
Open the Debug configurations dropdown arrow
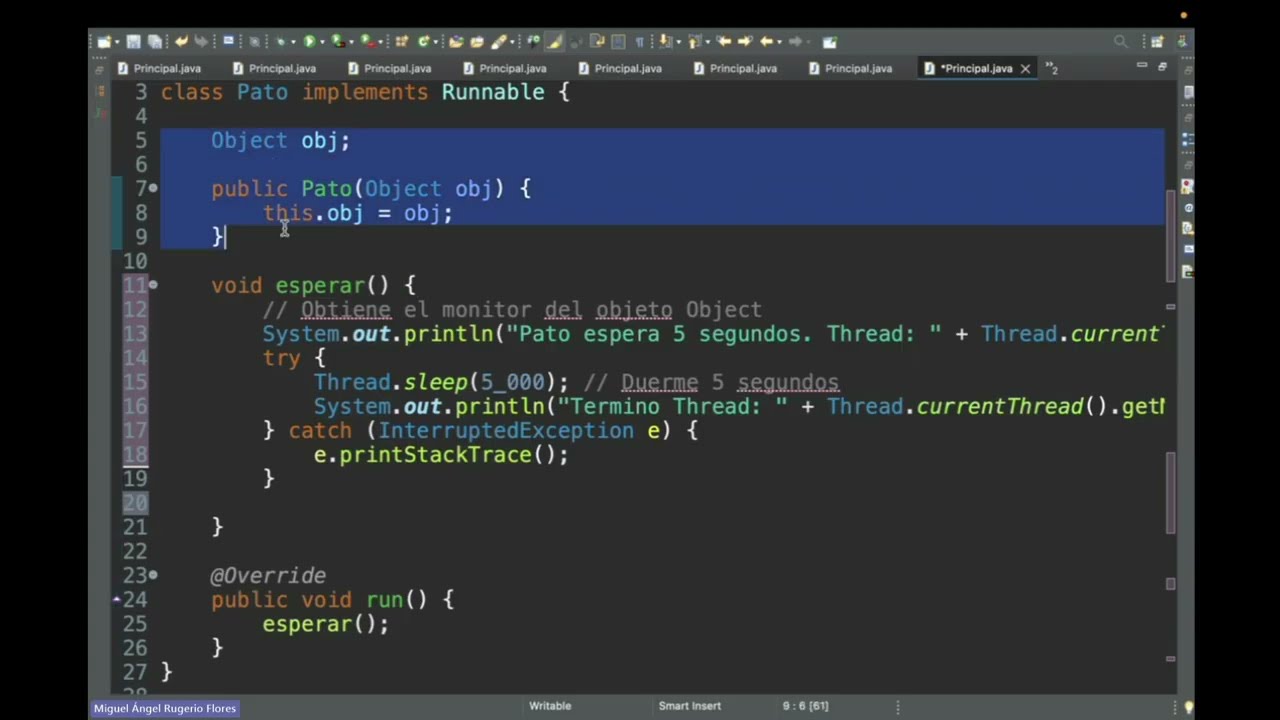click(x=293, y=43)
